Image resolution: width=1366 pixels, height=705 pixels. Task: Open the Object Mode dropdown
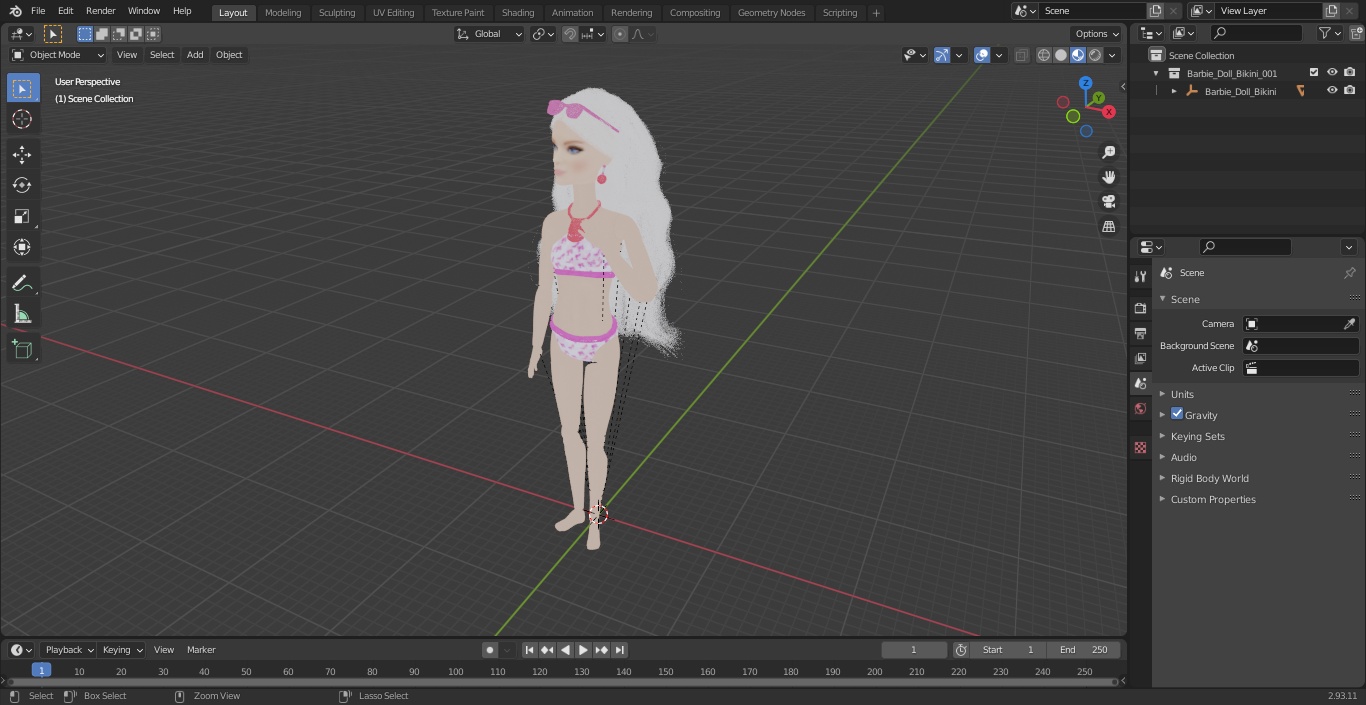pos(57,55)
